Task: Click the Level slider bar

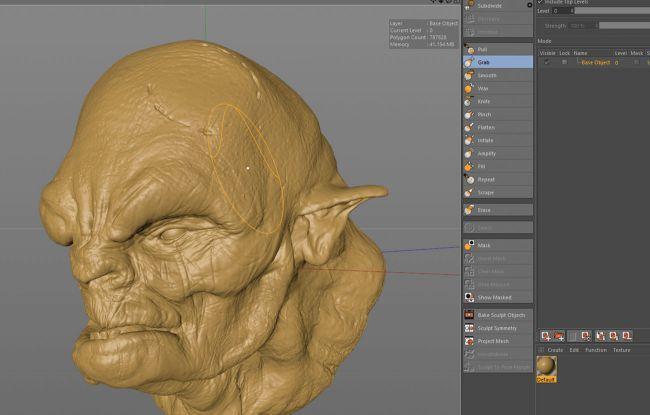Action: coord(612,11)
